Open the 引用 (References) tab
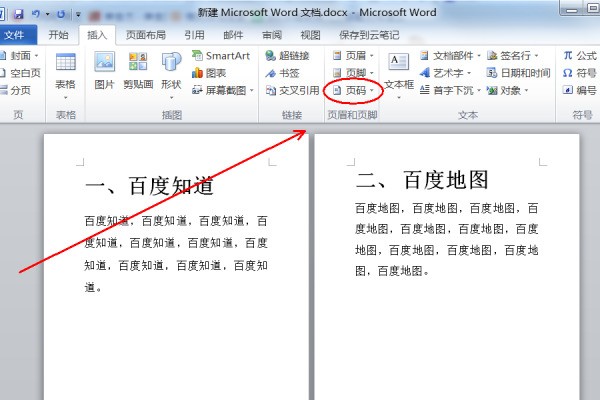 [x=194, y=35]
